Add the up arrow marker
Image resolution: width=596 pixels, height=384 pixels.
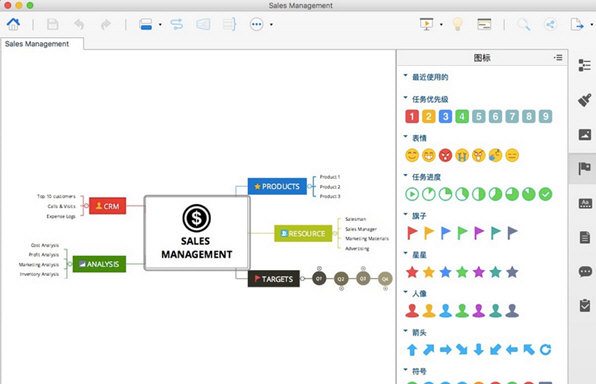point(412,349)
